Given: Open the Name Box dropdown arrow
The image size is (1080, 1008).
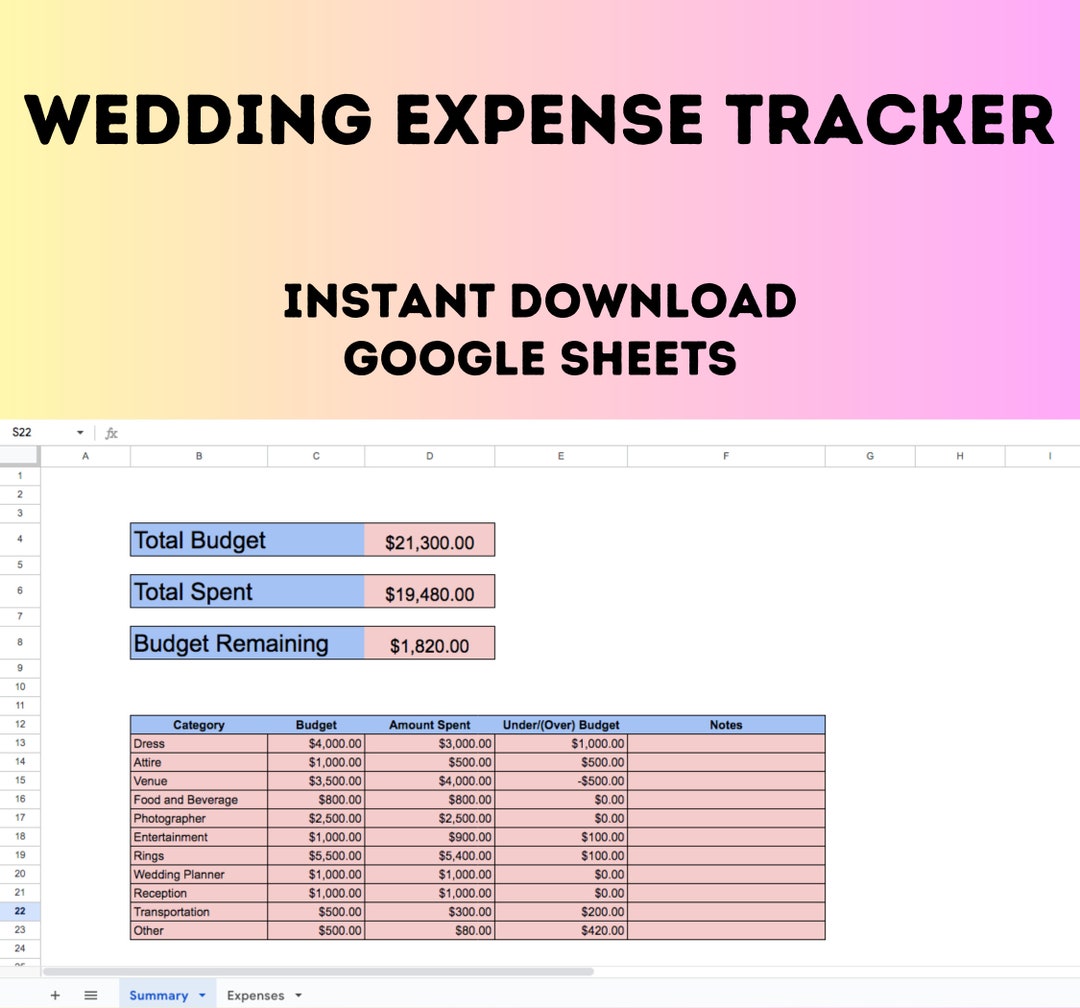Looking at the screenshot, I should pos(80,432).
